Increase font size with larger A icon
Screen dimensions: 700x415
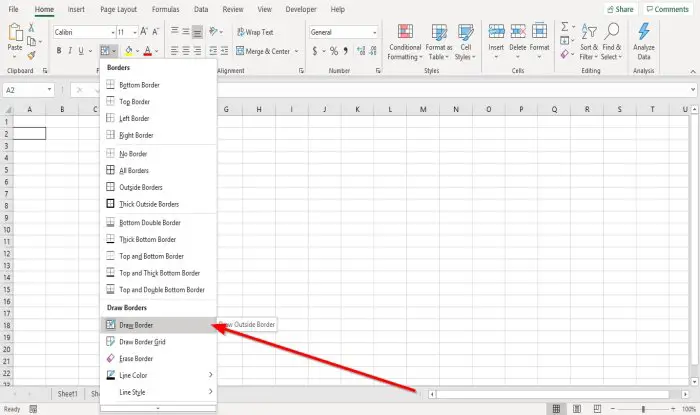point(144,32)
